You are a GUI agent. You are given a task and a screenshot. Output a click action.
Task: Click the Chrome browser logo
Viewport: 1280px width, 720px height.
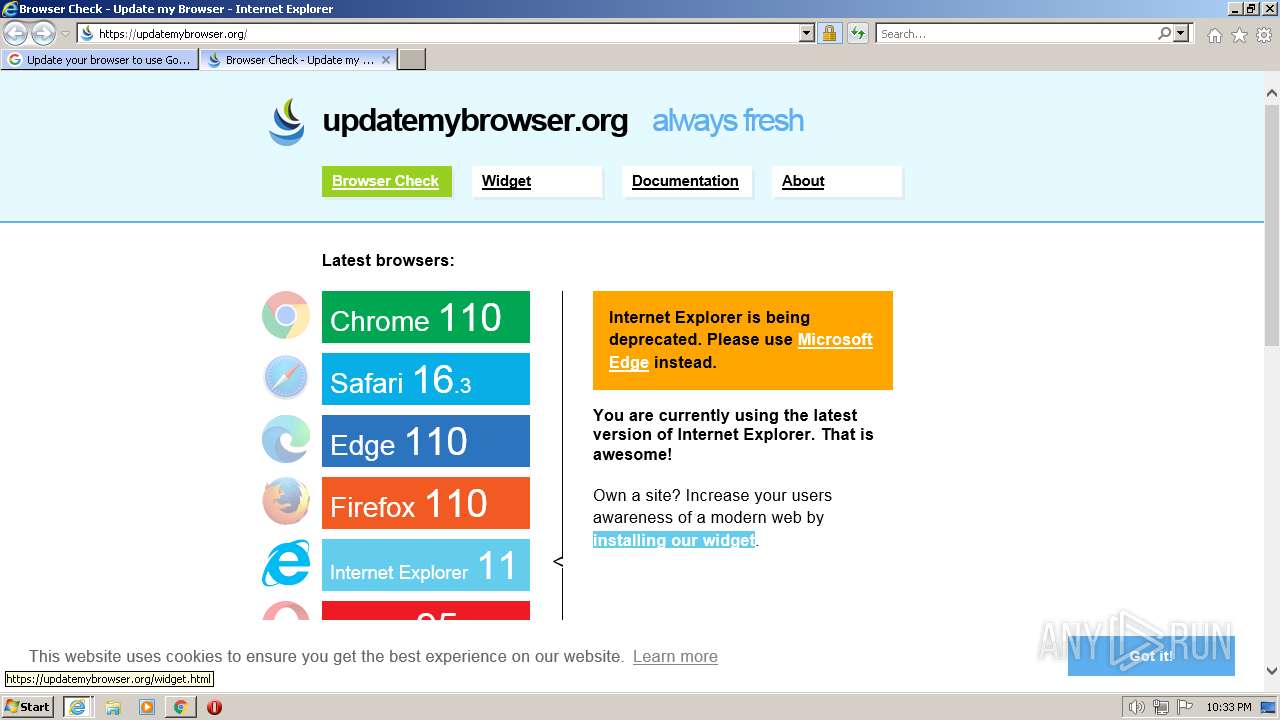[x=286, y=316]
